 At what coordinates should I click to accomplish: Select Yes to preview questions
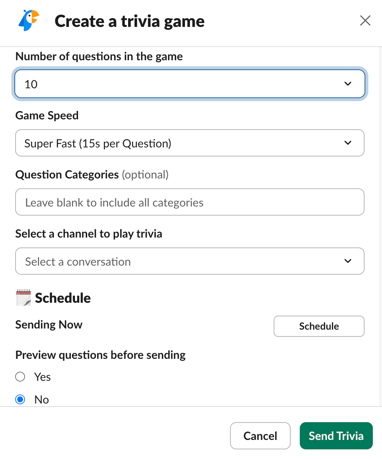(x=20, y=377)
